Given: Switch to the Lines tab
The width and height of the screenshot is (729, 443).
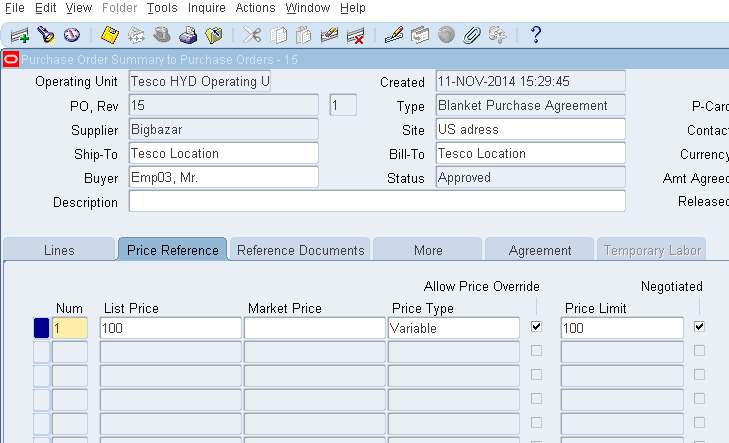Looking at the screenshot, I should [59, 250].
